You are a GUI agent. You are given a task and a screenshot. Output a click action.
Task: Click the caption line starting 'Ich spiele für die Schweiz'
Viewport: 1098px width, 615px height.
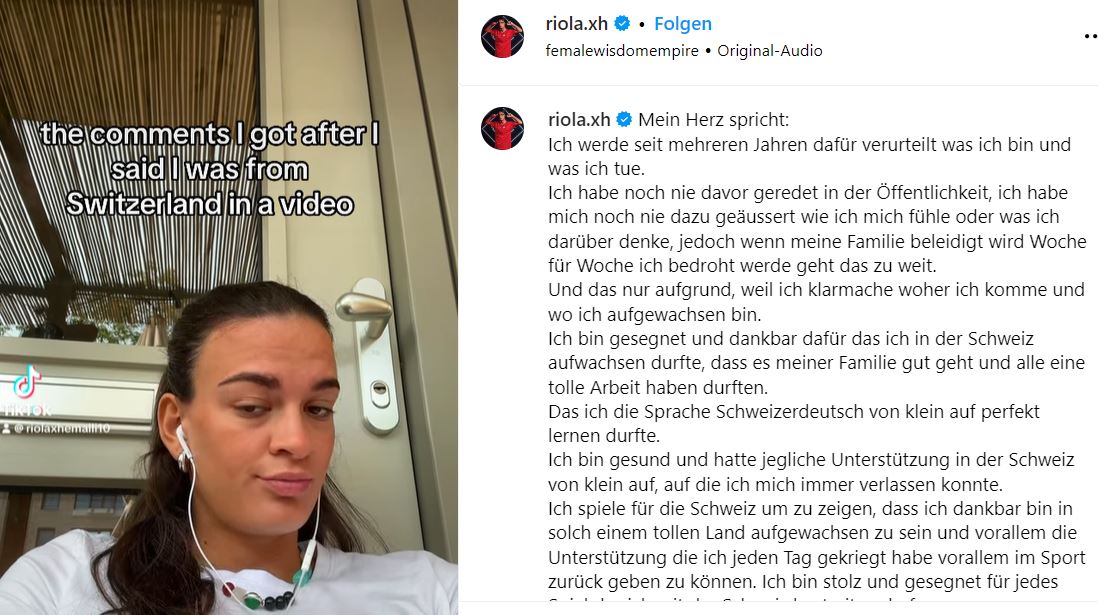point(810,509)
